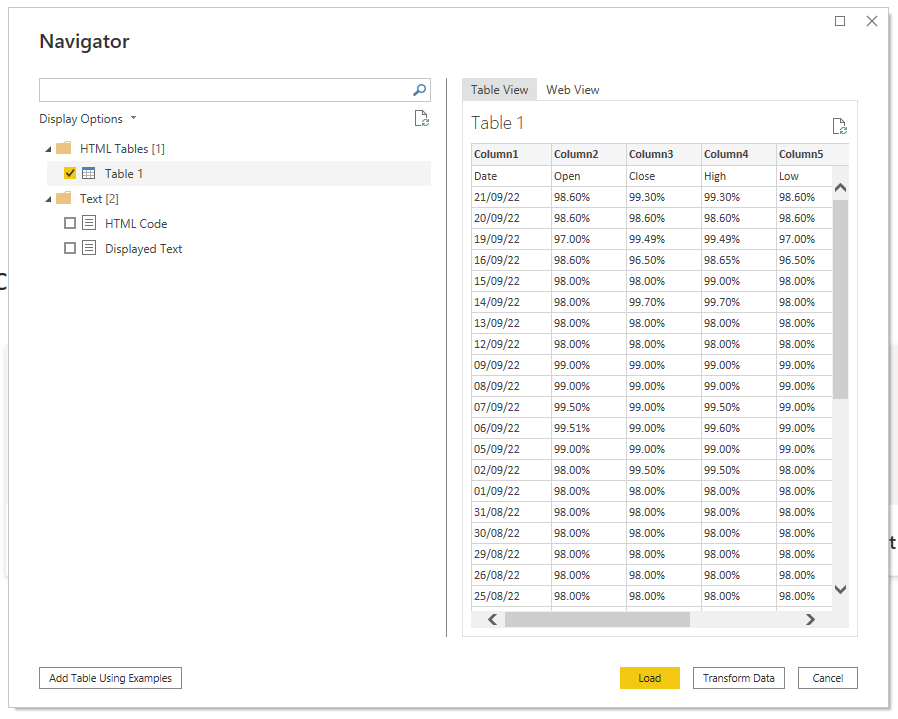Click the Table 1 table icon
Viewport: 898px width, 719px height.
89,173
